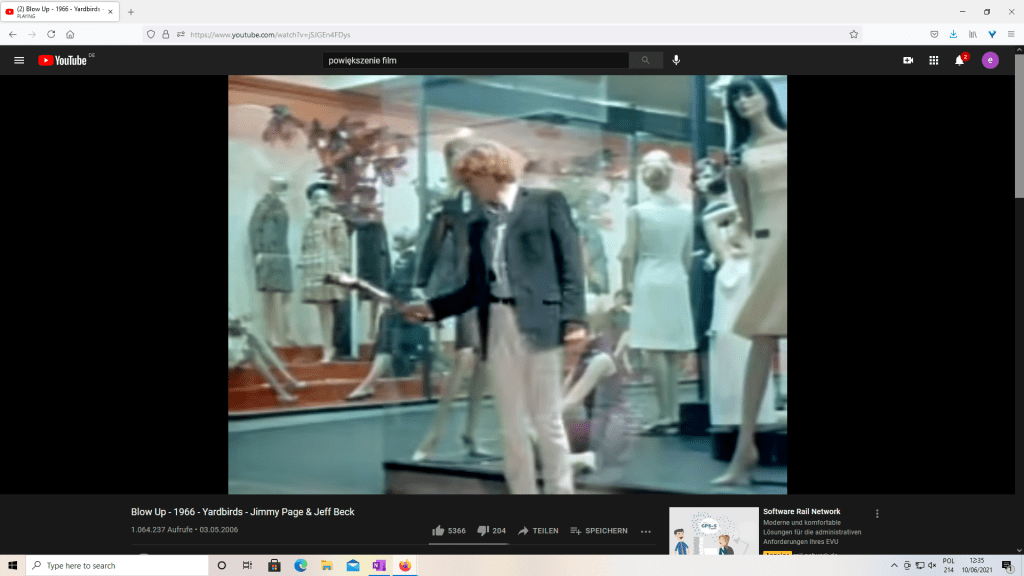Open the purple account avatar menu
1024x576 pixels.
(x=990, y=60)
